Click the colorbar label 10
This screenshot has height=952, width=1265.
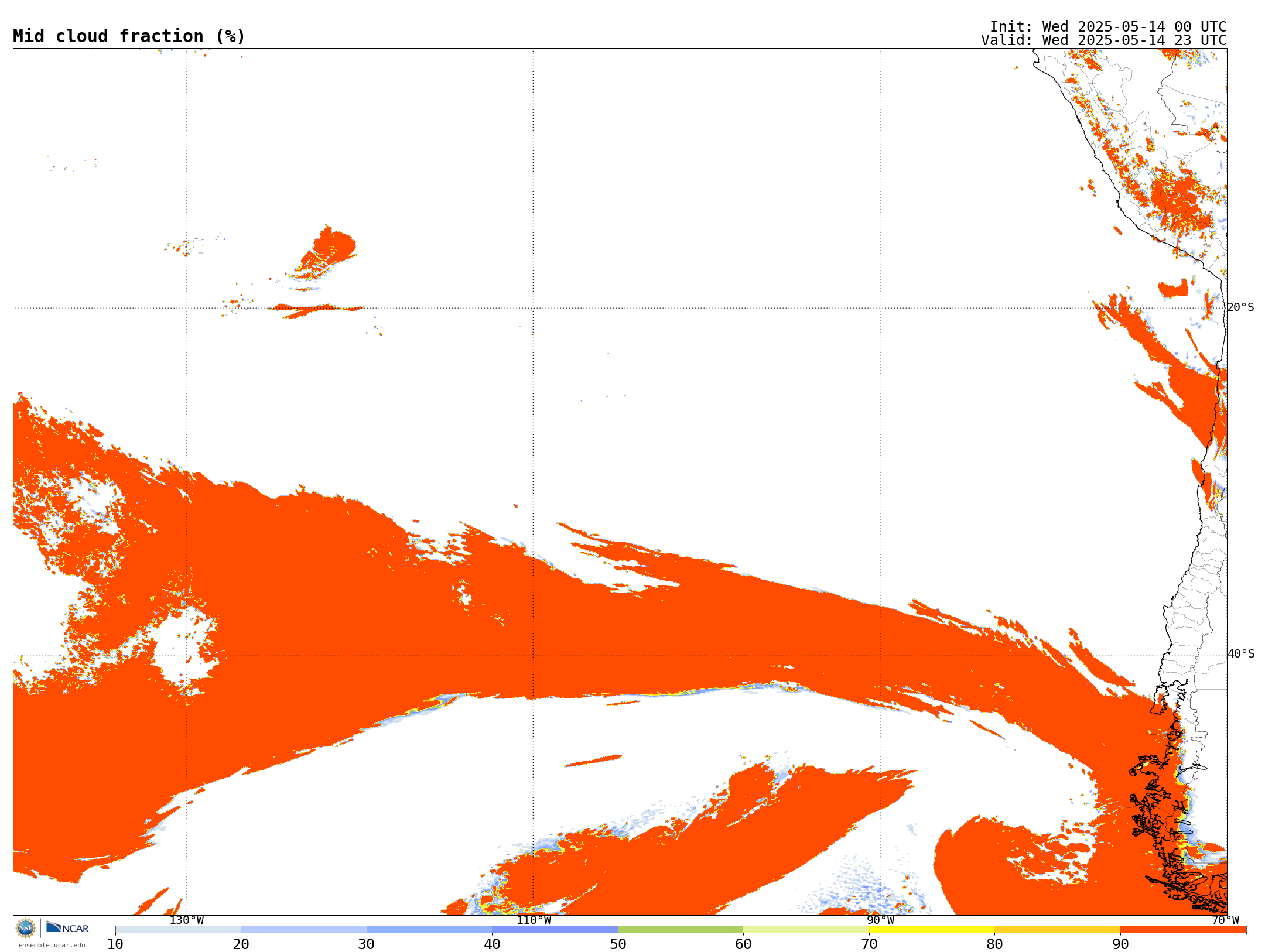pyautogui.click(x=115, y=944)
